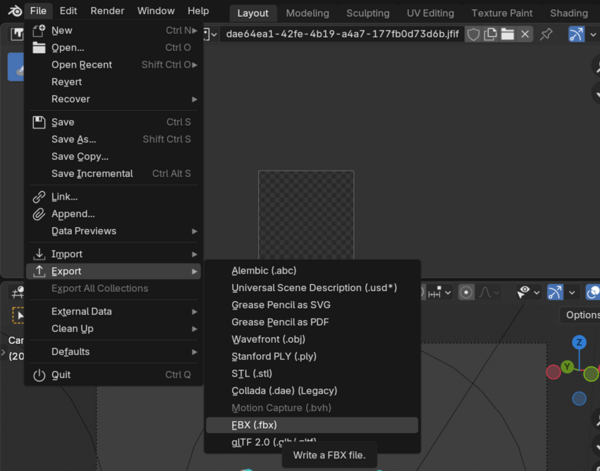This screenshot has height=471, width=600.
Task: Click the Export menu entry
Action: [x=114, y=271]
